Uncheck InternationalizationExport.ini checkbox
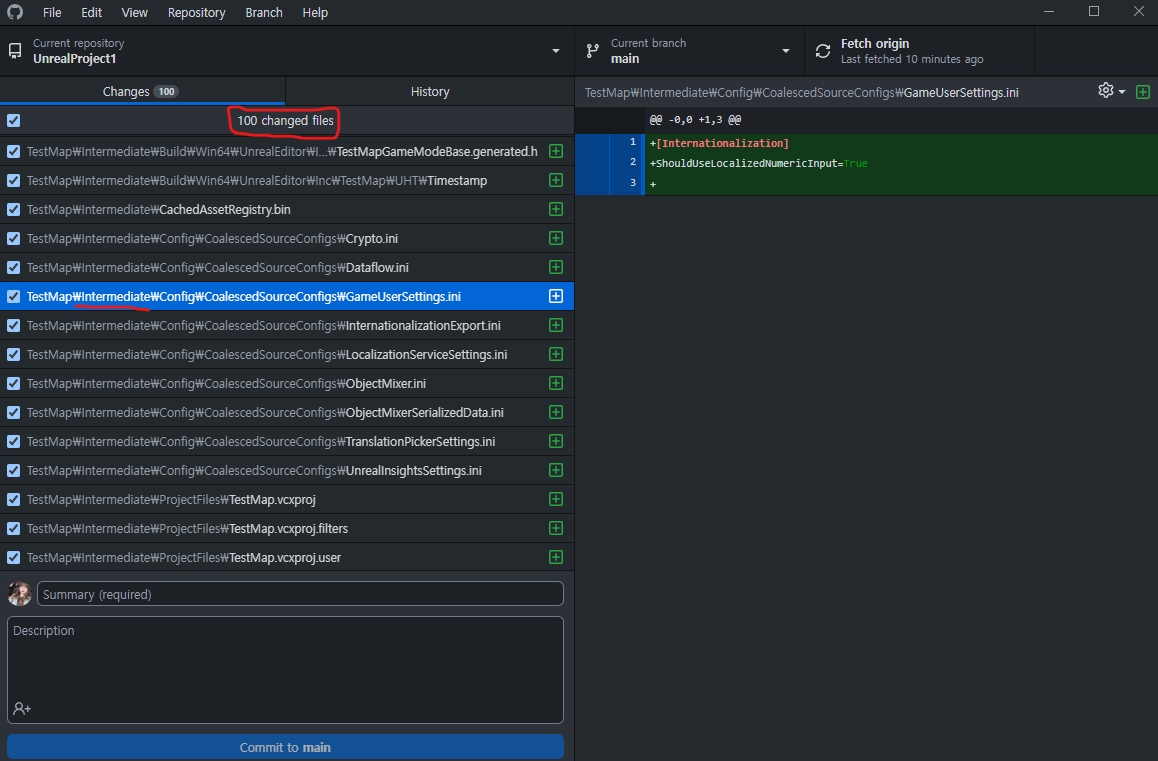This screenshot has width=1158, height=761. tap(13, 325)
